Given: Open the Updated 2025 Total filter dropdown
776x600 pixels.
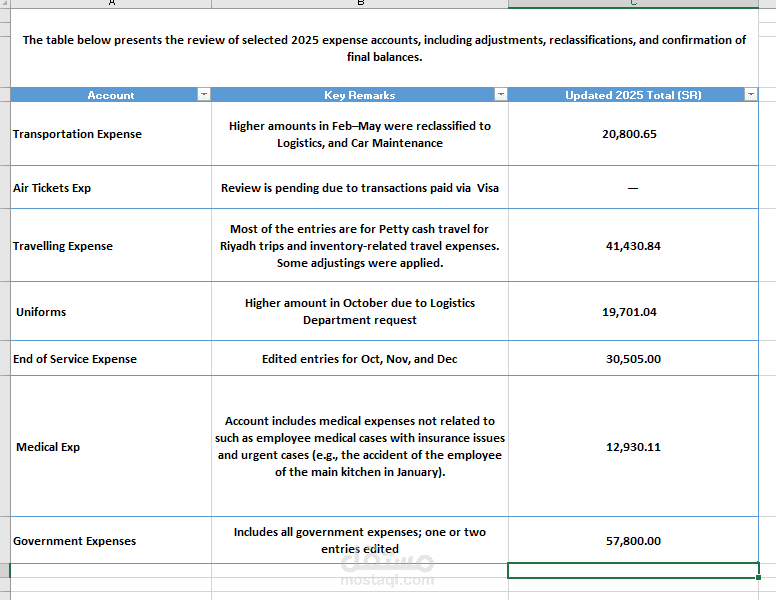Looking at the screenshot, I should point(751,95).
